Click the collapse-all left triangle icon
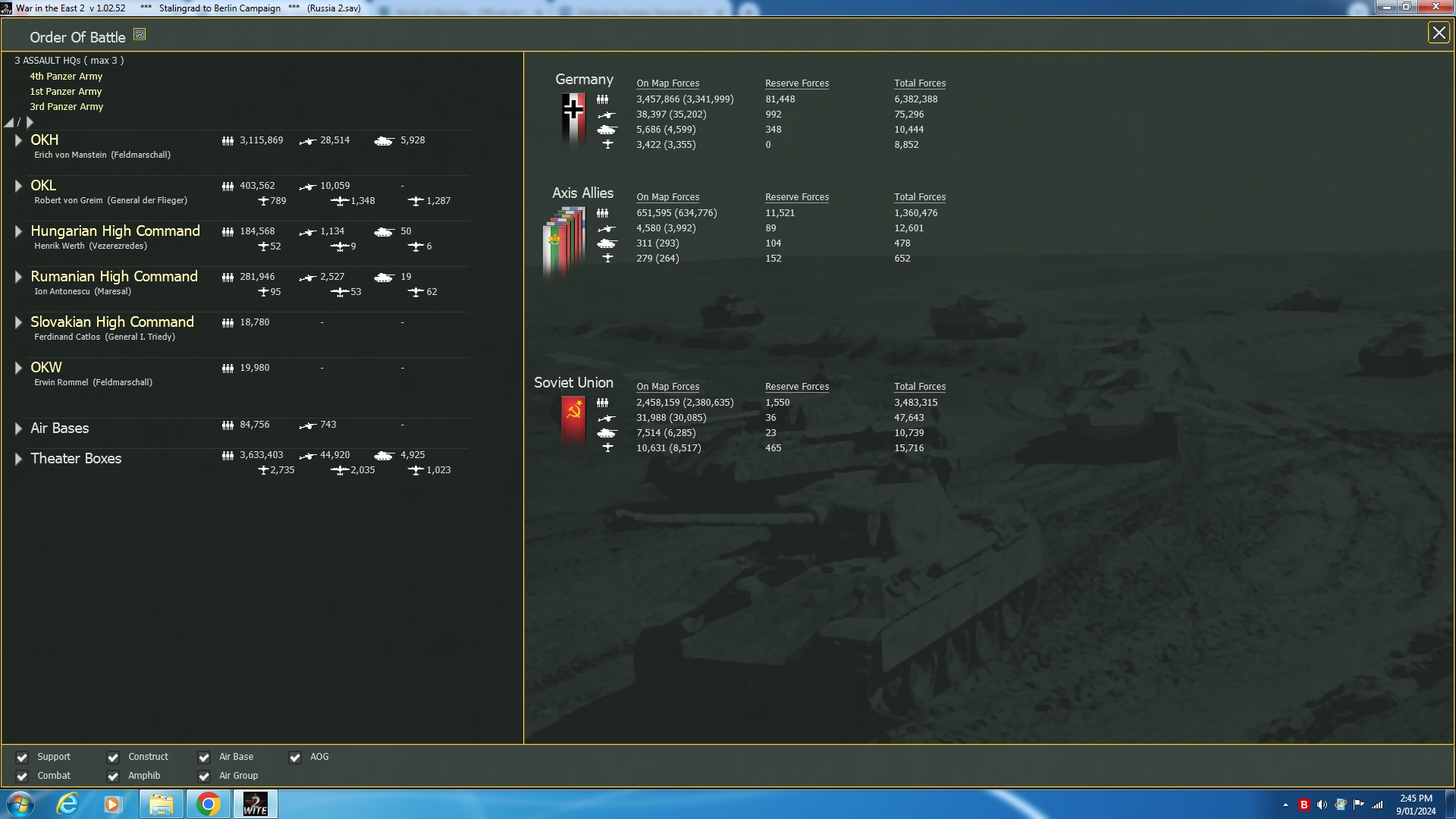1456x819 pixels. (9, 123)
